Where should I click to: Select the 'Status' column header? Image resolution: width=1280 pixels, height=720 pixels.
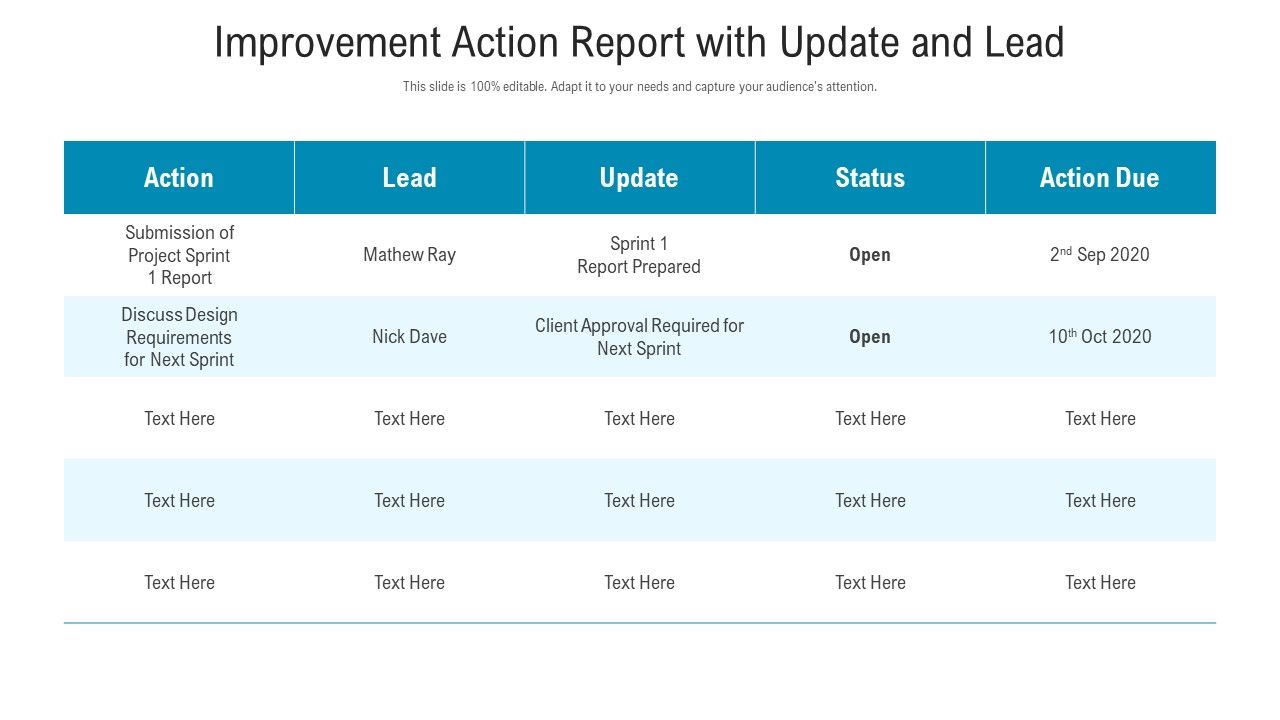pos(870,177)
